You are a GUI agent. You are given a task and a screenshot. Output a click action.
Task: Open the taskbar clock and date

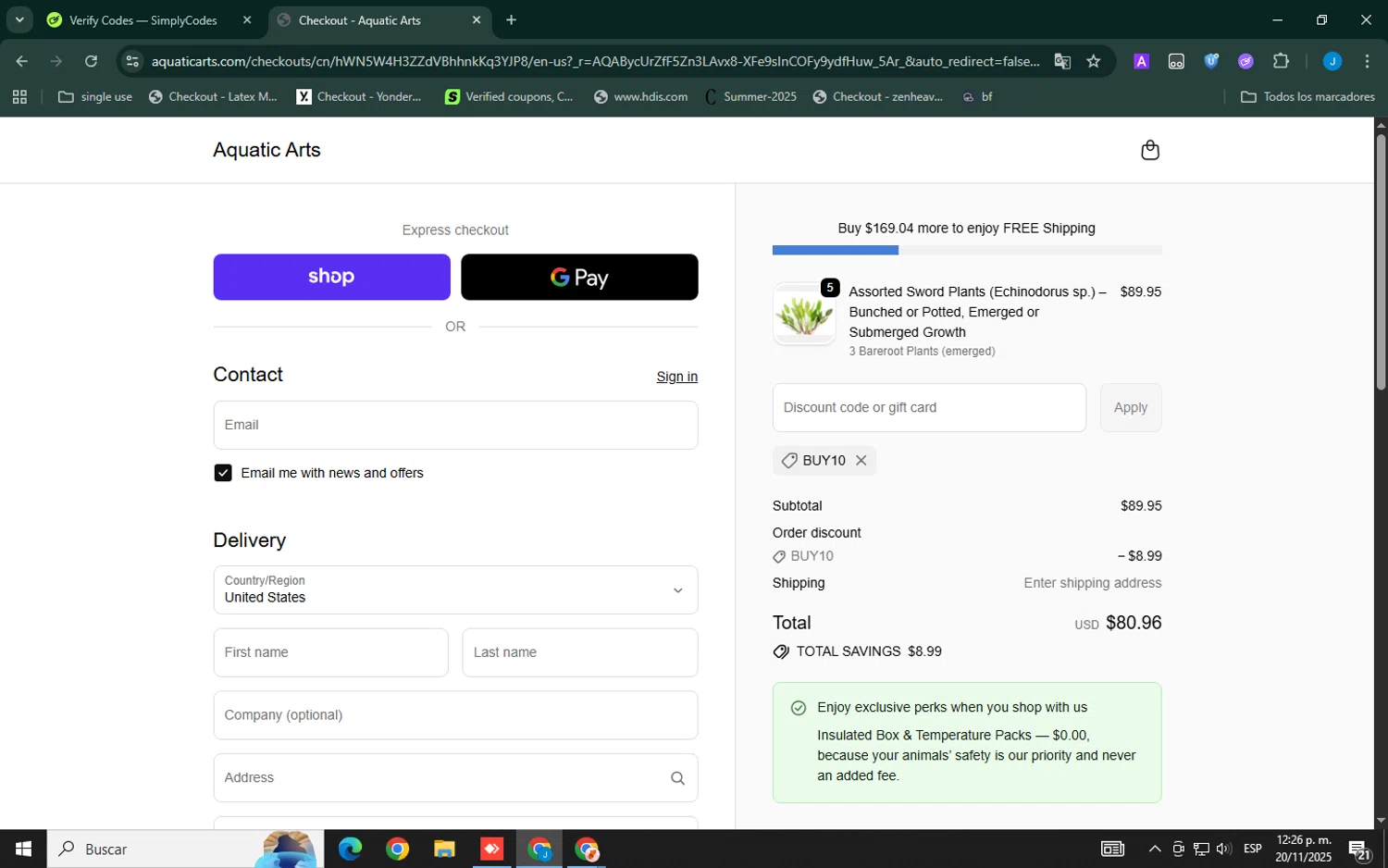(x=1303, y=849)
